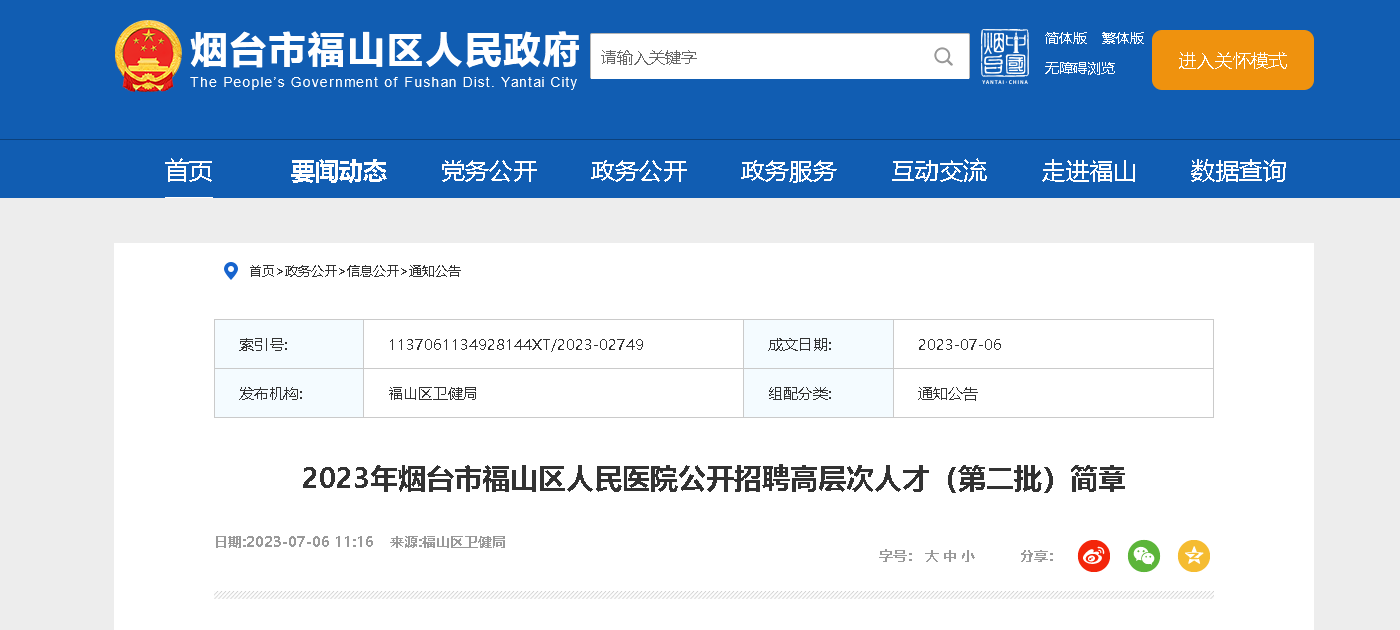Select index number 1137061134928144XT/2023-02749
Viewport: 1400px width, 630px height.
coord(516,344)
